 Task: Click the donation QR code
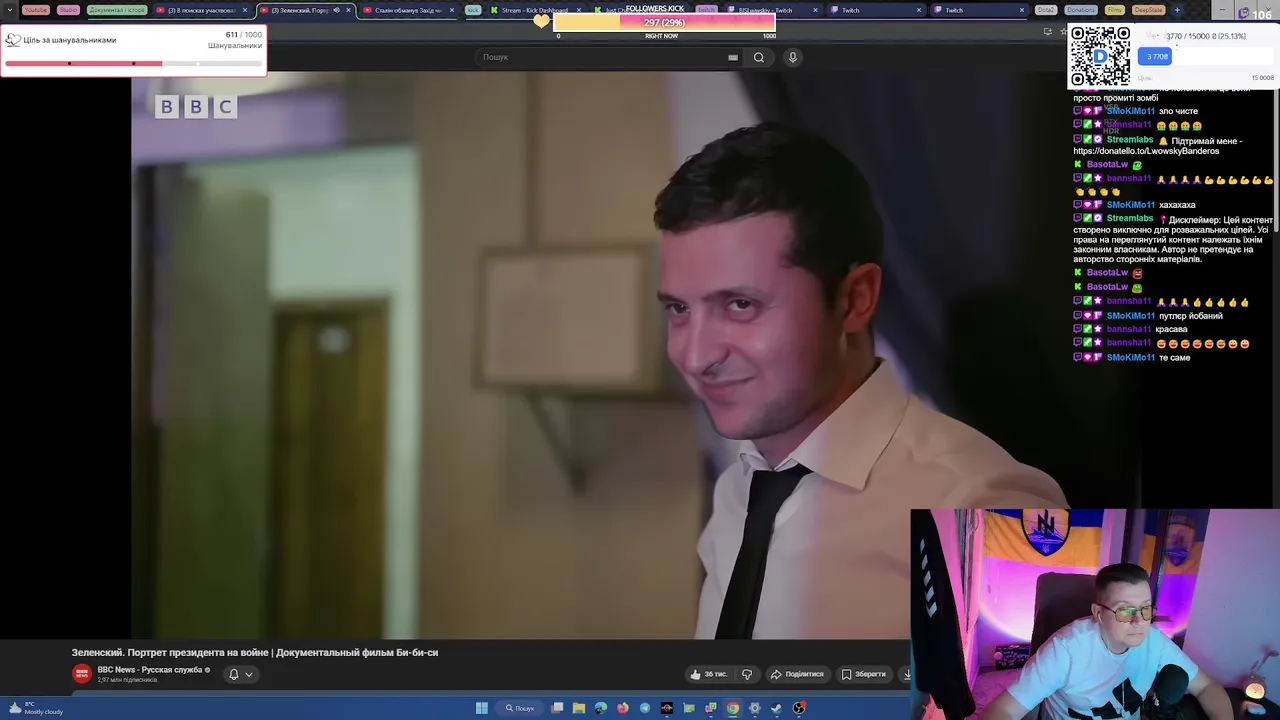(x=1101, y=56)
